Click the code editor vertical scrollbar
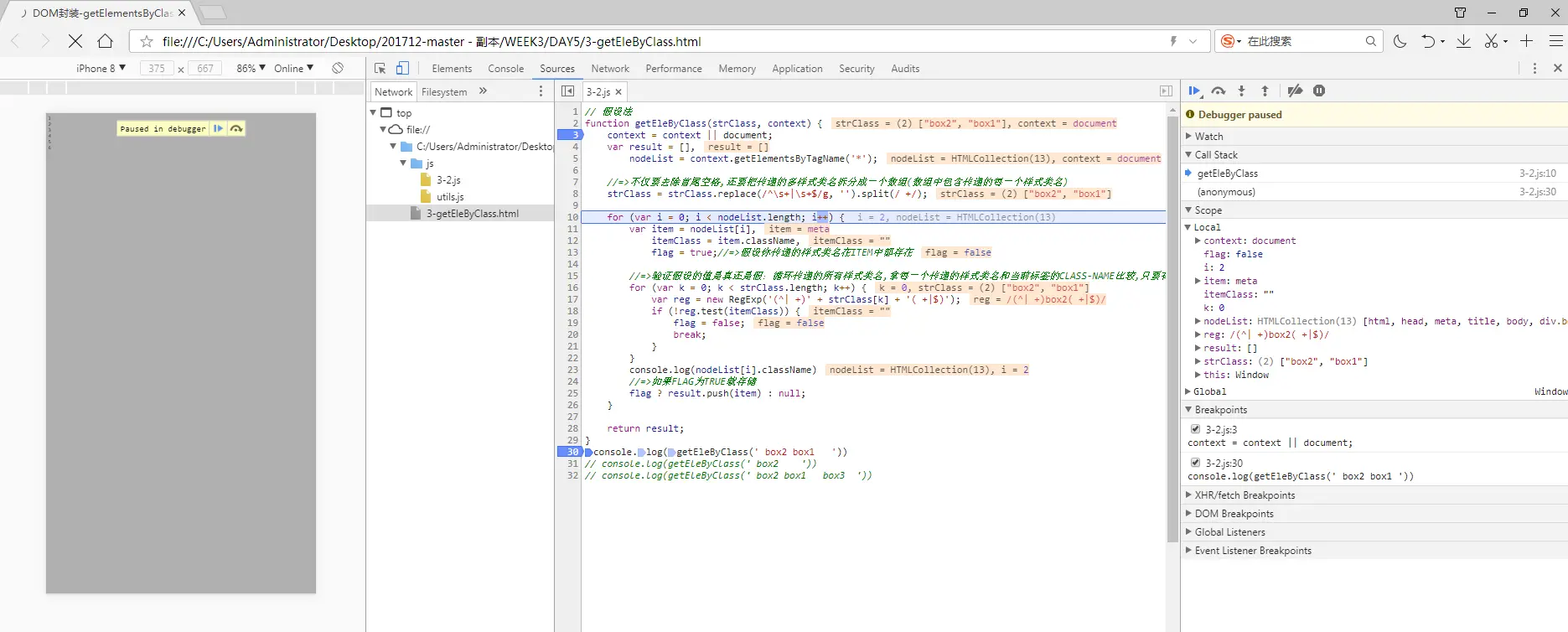1568x632 pixels. 1172,327
